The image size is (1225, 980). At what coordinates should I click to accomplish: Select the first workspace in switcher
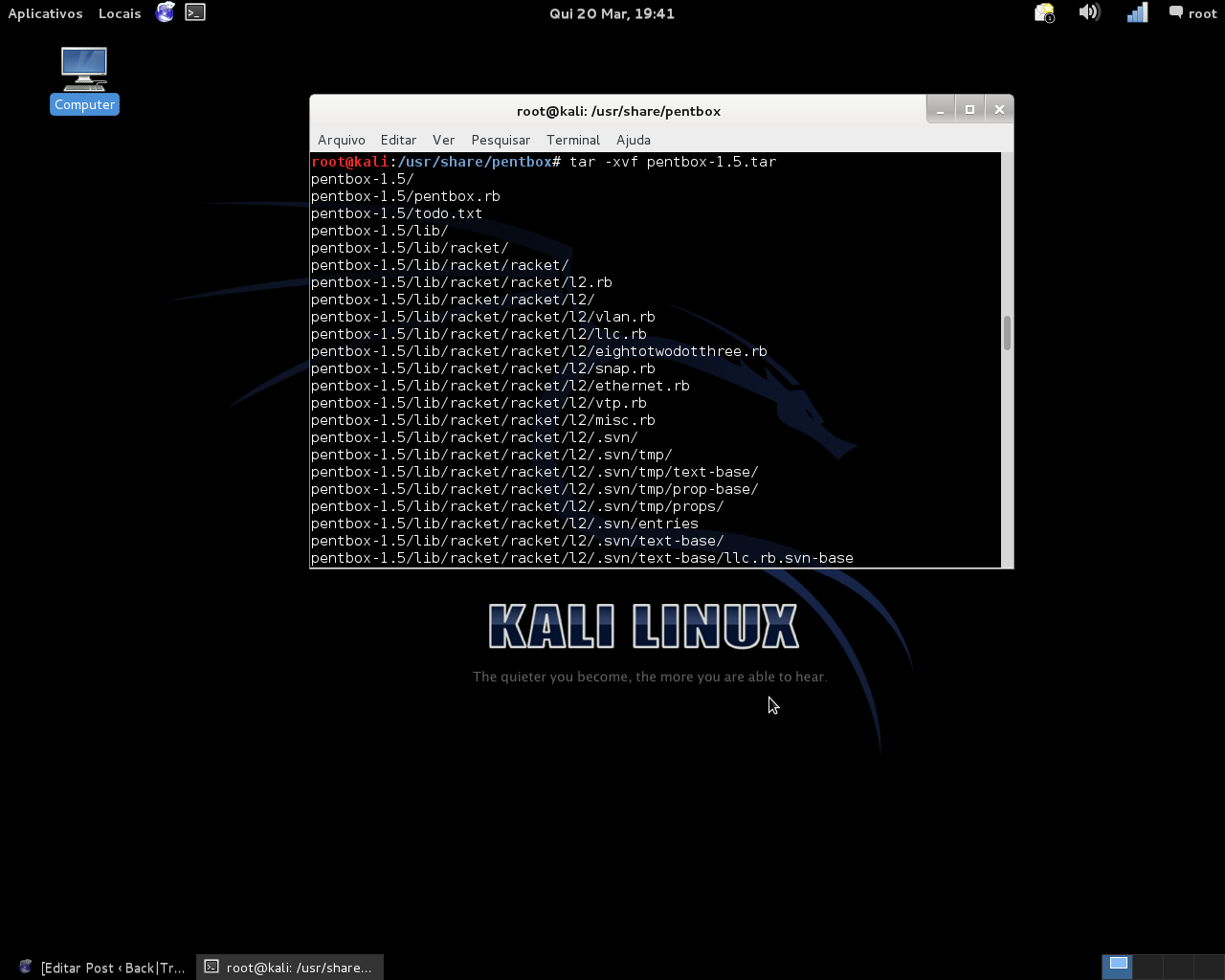point(1117,967)
